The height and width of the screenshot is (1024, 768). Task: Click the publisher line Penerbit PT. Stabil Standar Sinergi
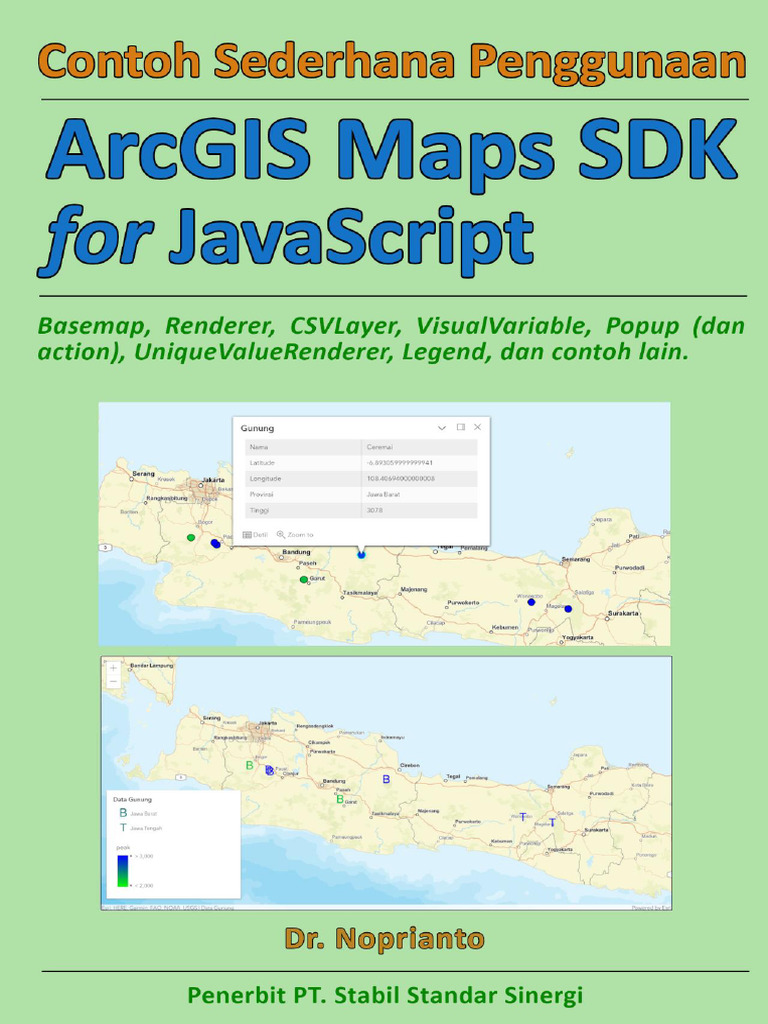385,997
